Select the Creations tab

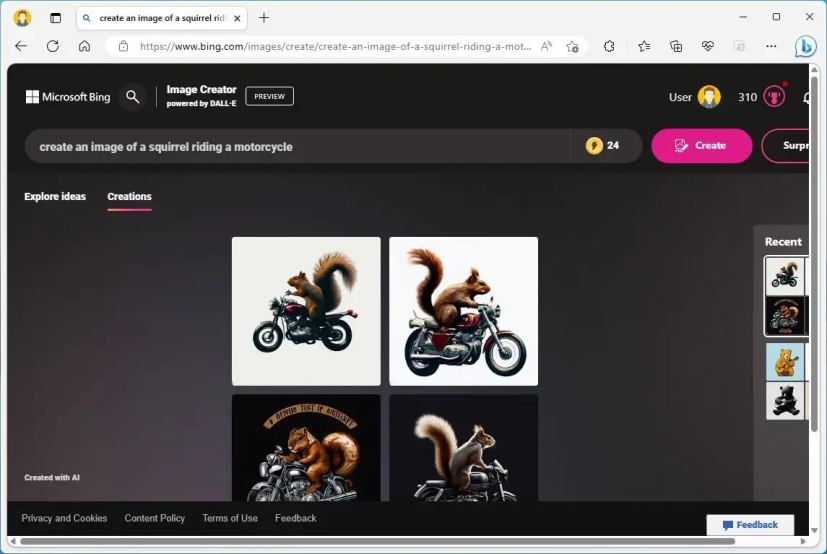click(129, 196)
